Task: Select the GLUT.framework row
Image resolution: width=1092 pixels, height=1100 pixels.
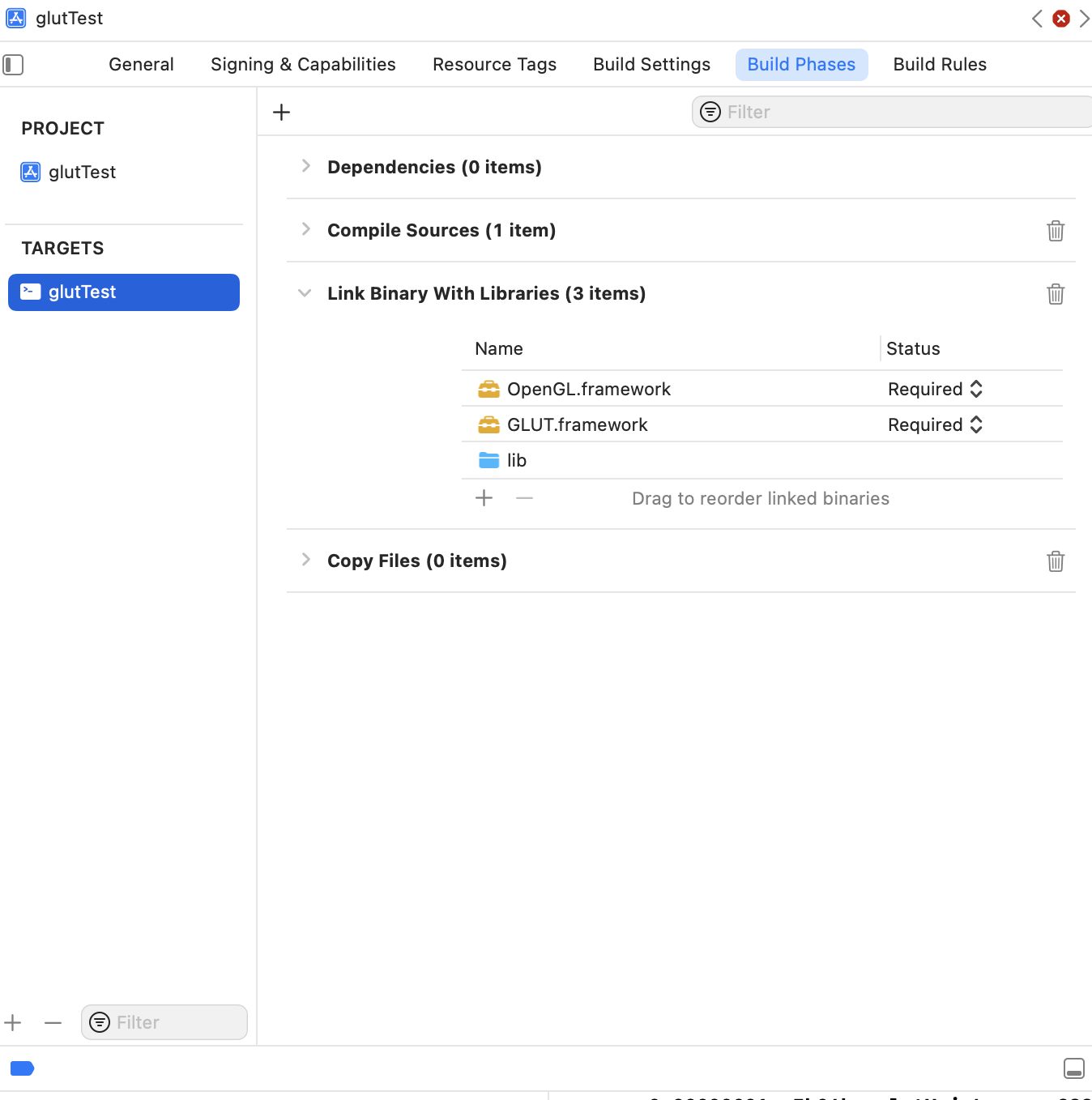Action: coord(762,424)
